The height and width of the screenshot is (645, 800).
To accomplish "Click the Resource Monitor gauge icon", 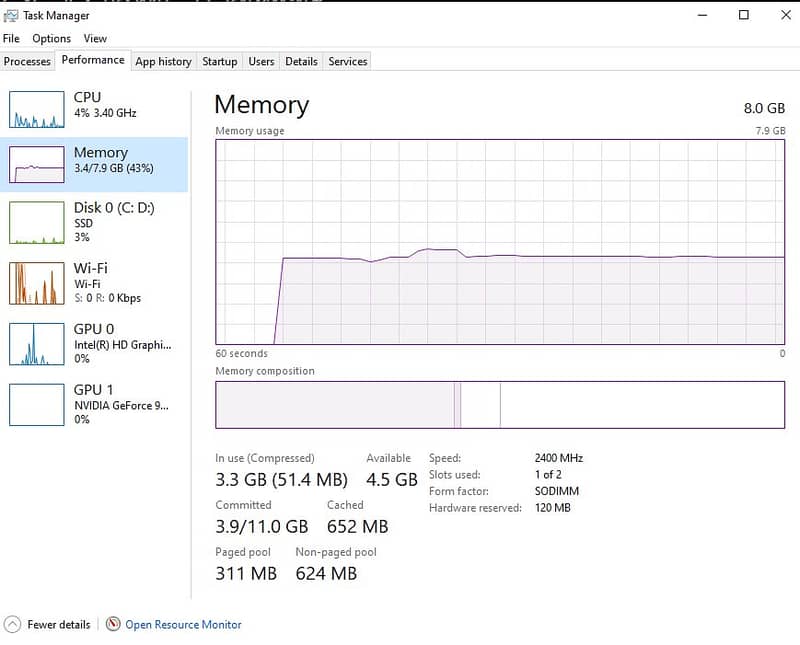I will tap(113, 624).
